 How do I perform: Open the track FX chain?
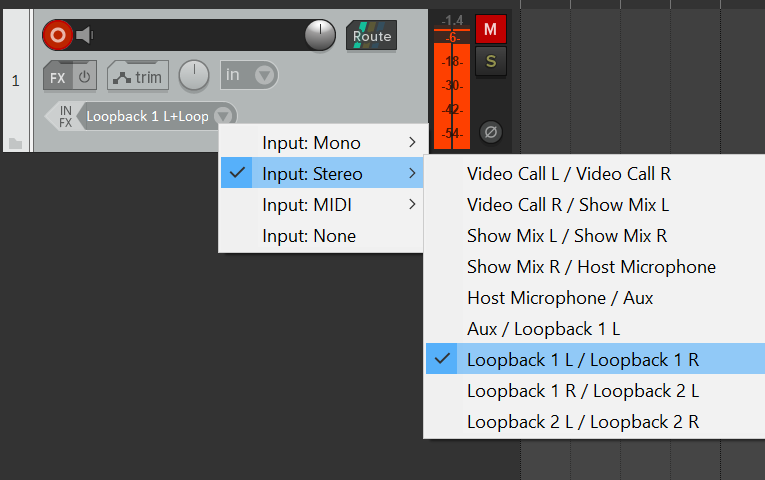pyautogui.click(x=58, y=77)
